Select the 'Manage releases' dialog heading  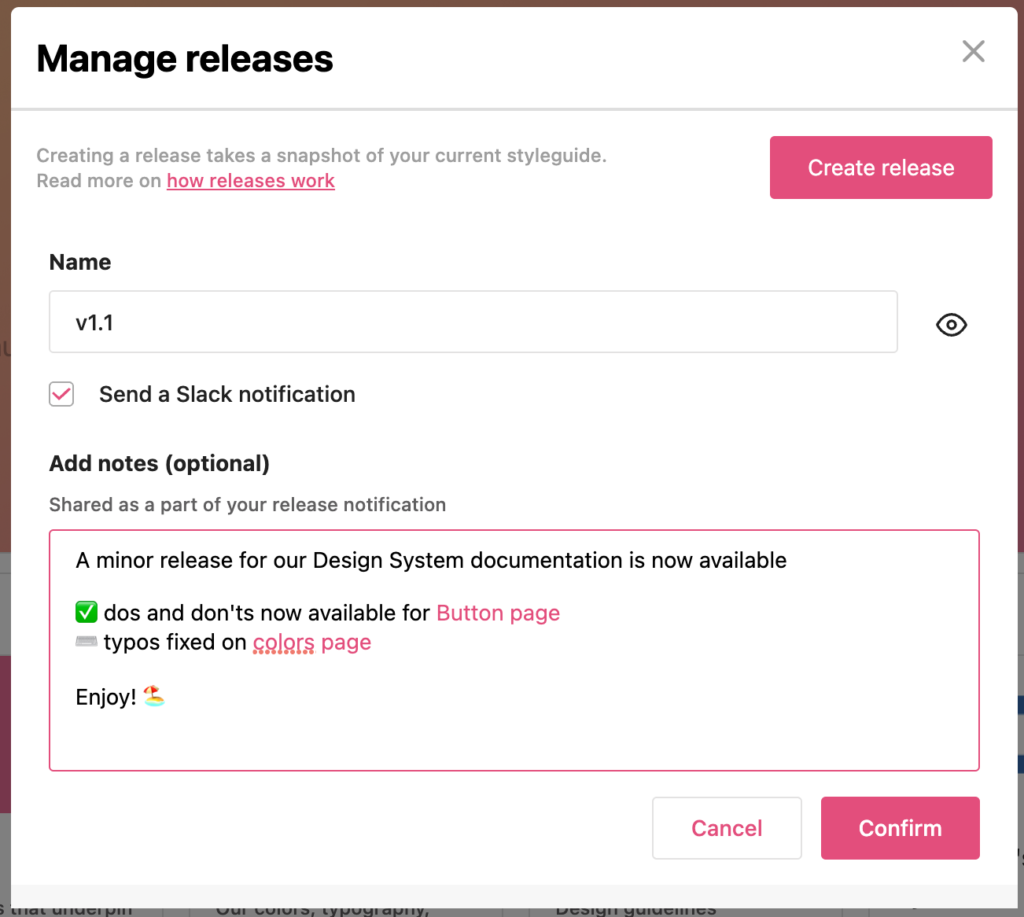point(184,59)
